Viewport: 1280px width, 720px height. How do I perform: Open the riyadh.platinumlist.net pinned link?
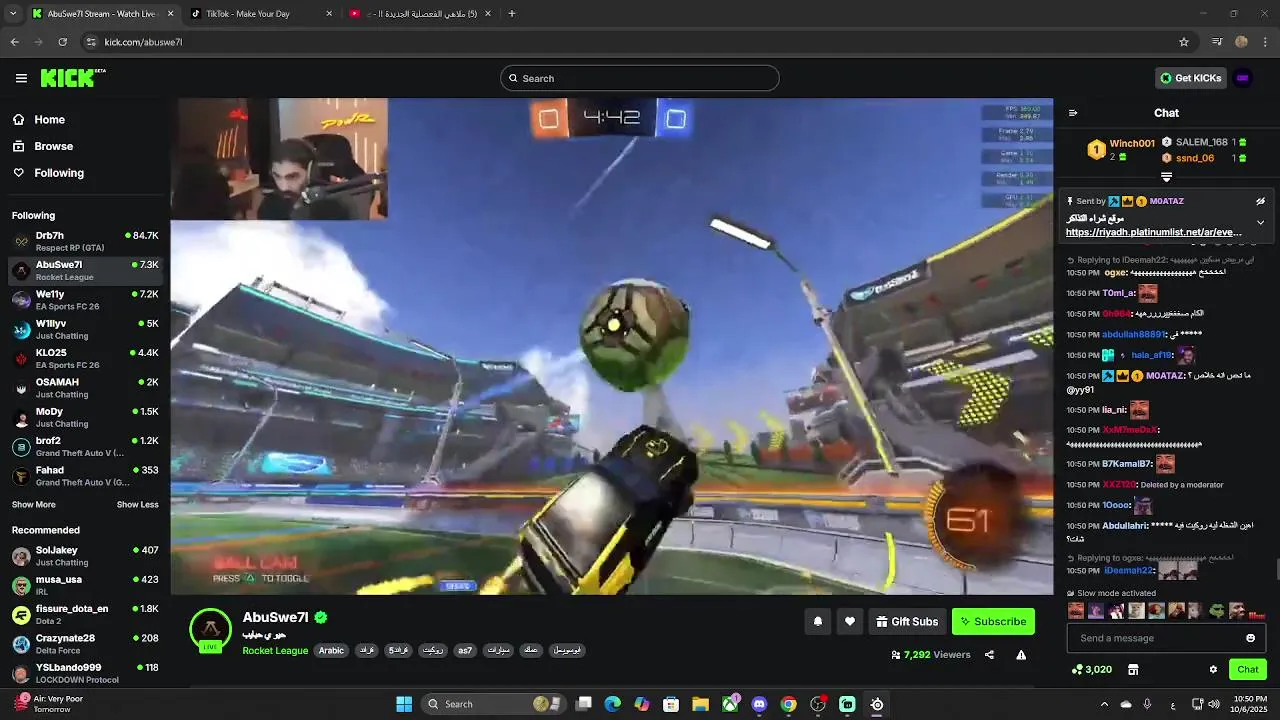[x=1153, y=232]
